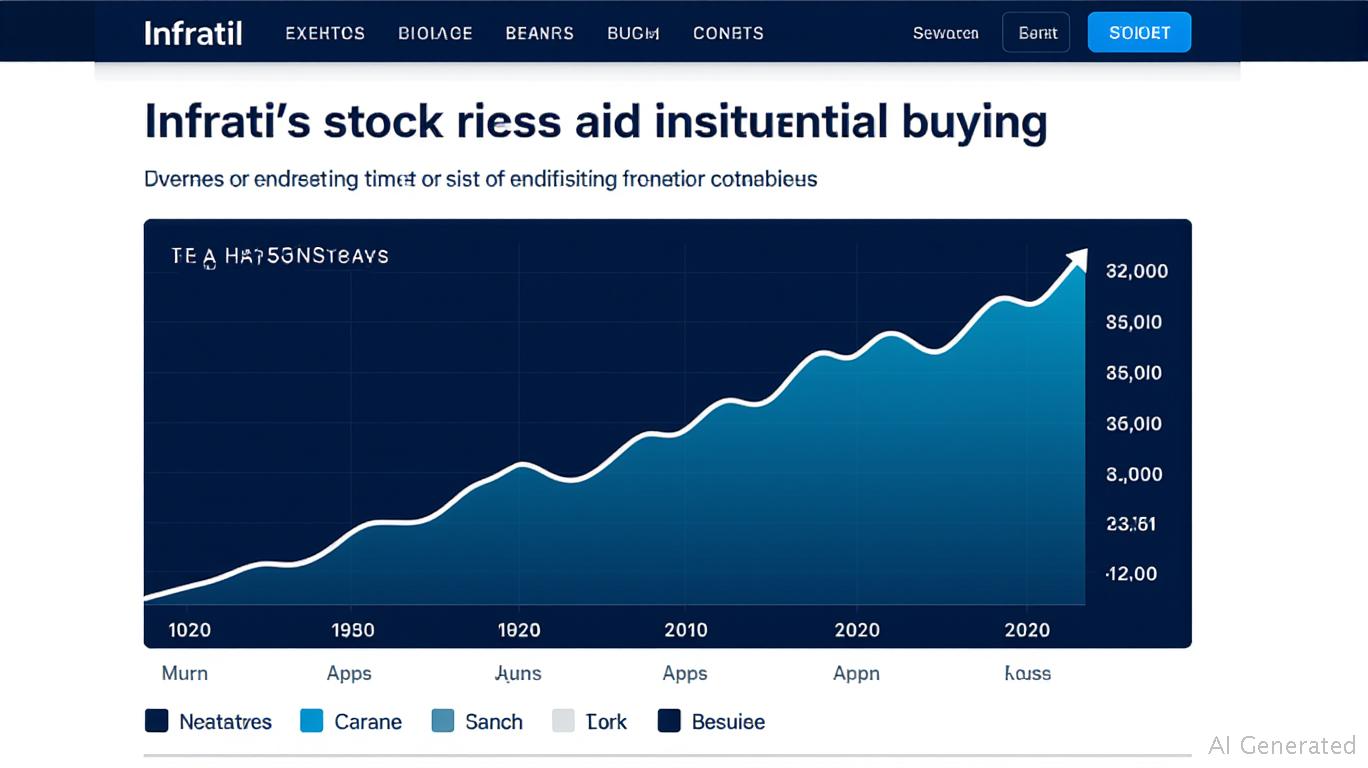
Task: Click the white arrowhead at chart peak
Action: (1077, 259)
